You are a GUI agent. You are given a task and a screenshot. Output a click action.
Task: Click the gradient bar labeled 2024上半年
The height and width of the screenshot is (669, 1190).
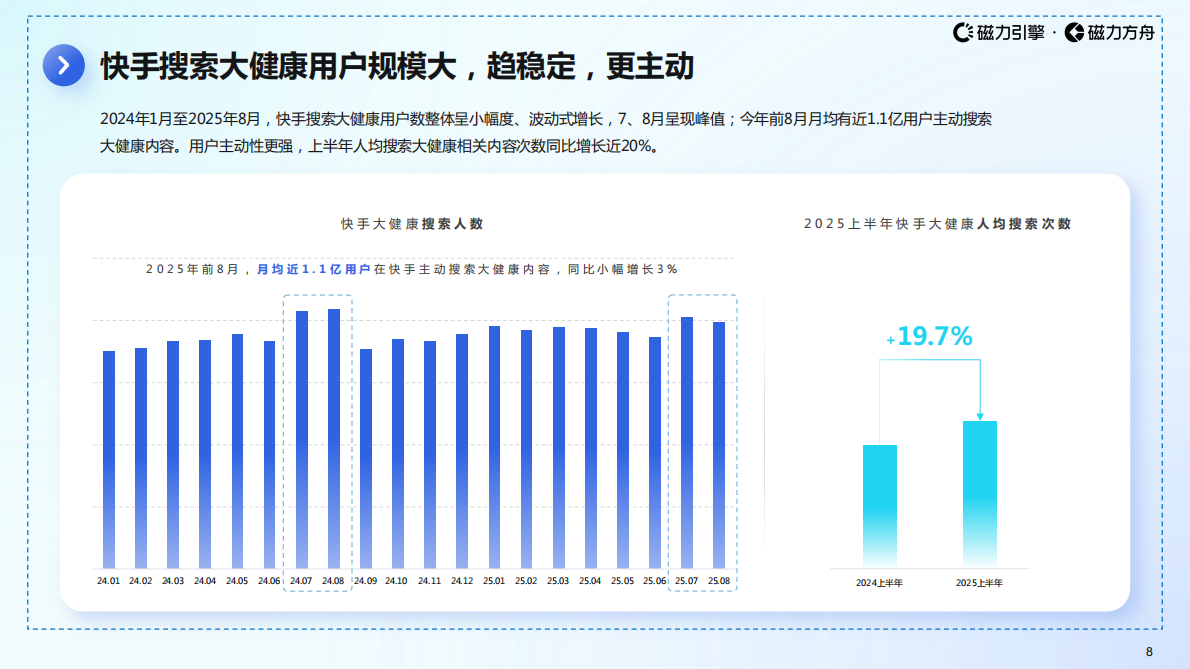(881, 505)
